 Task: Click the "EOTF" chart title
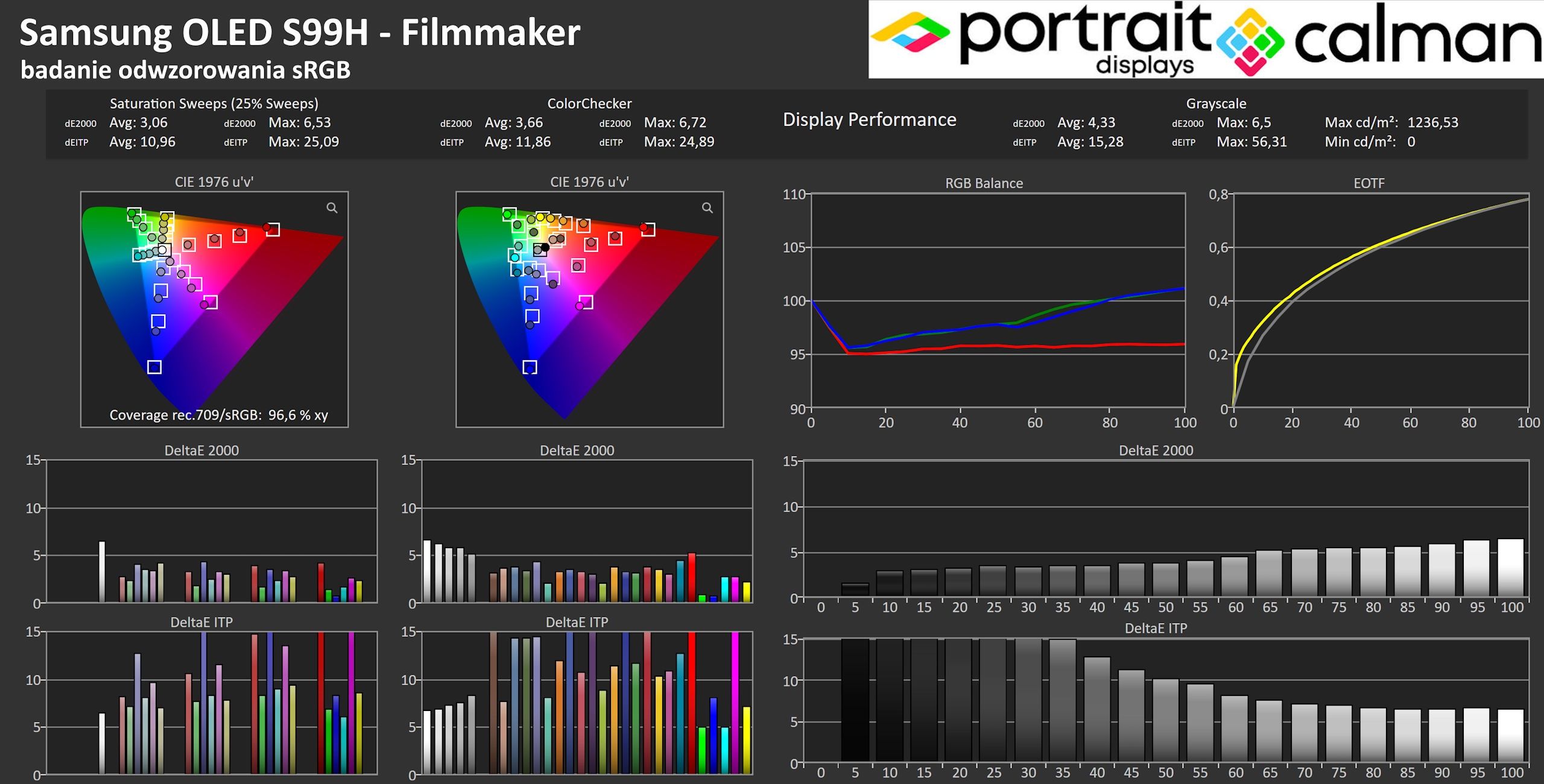(1368, 183)
